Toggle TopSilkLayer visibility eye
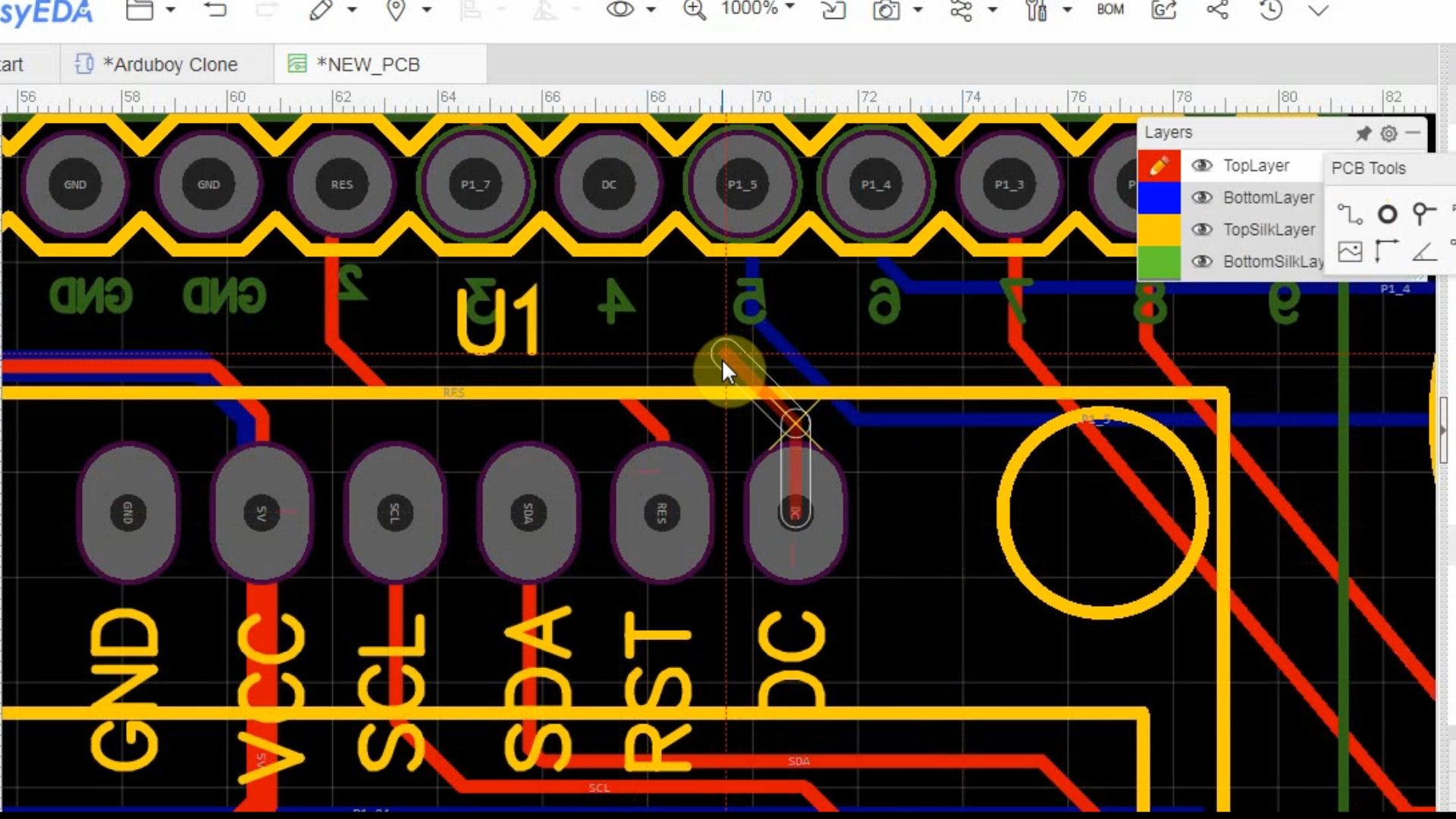This screenshot has width=1456, height=819. coord(1201,229)
